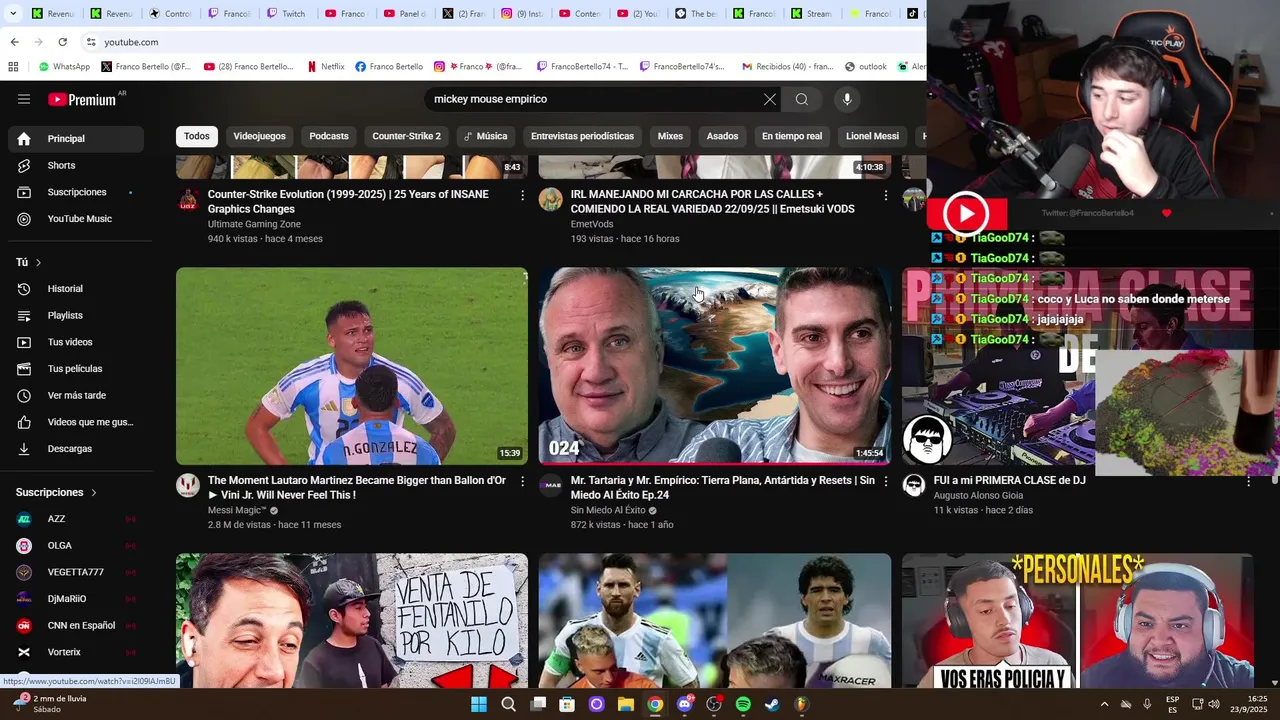Visit the Messi Magic channel name
1280x720 pixels.
(x=237, y=510)
